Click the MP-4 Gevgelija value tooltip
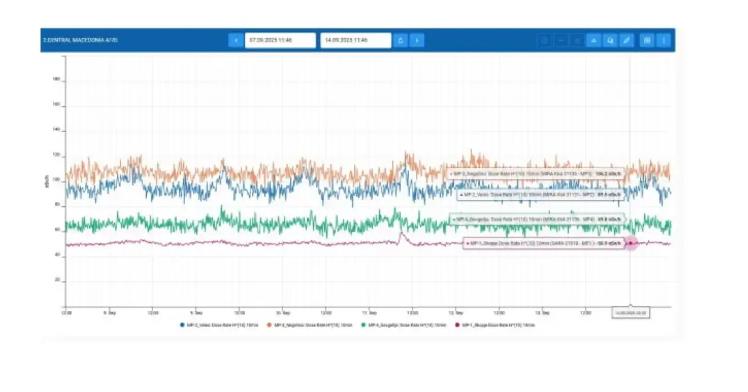This screenshot has width=748, height=392. 537,219
